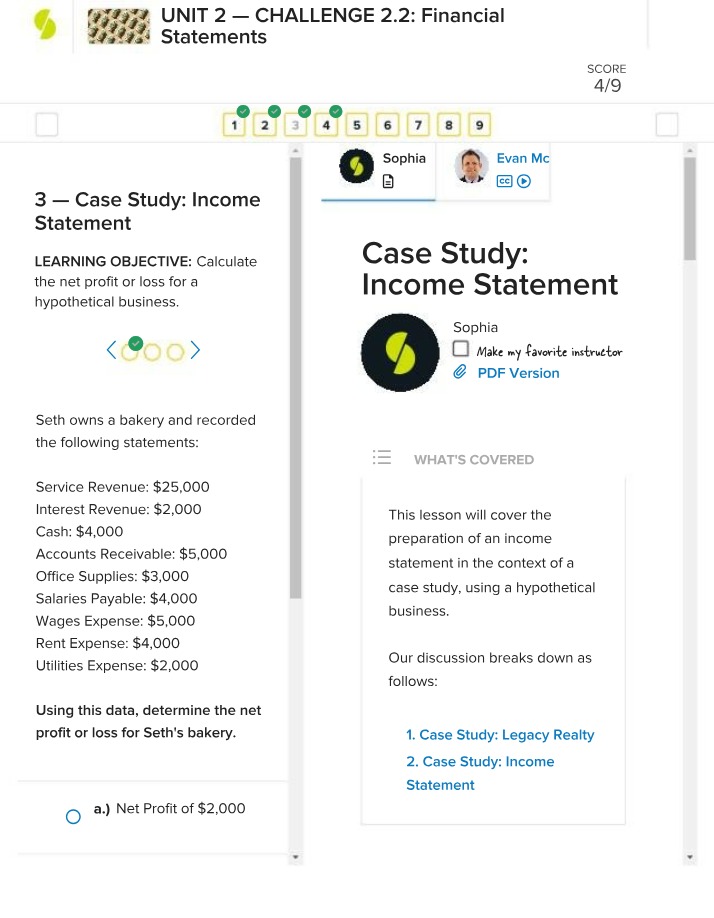Switch to the Evan Mc tutorial tab
714x918 pixels.
(x=493, y=172)
